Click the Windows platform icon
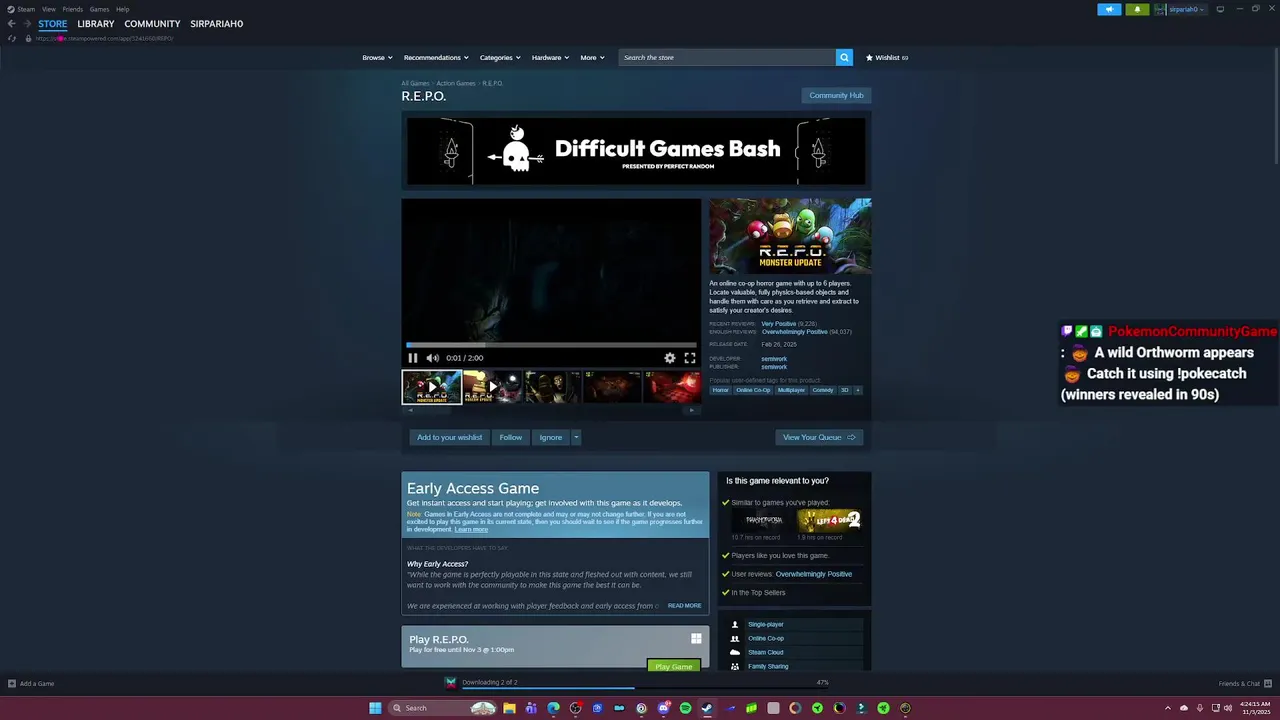The height and width of the screenshot is (720, 1280). (696, 639)
